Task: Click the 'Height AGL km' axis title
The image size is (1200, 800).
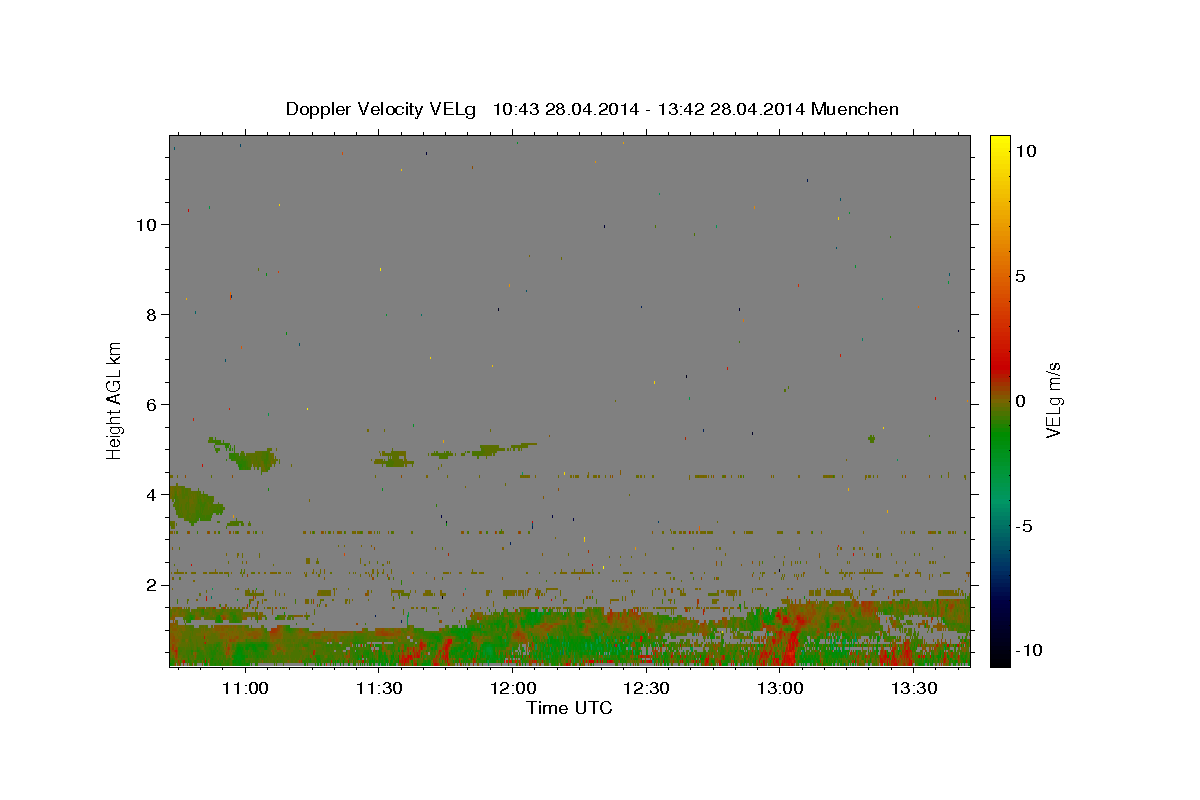Action: click(115, 400)
